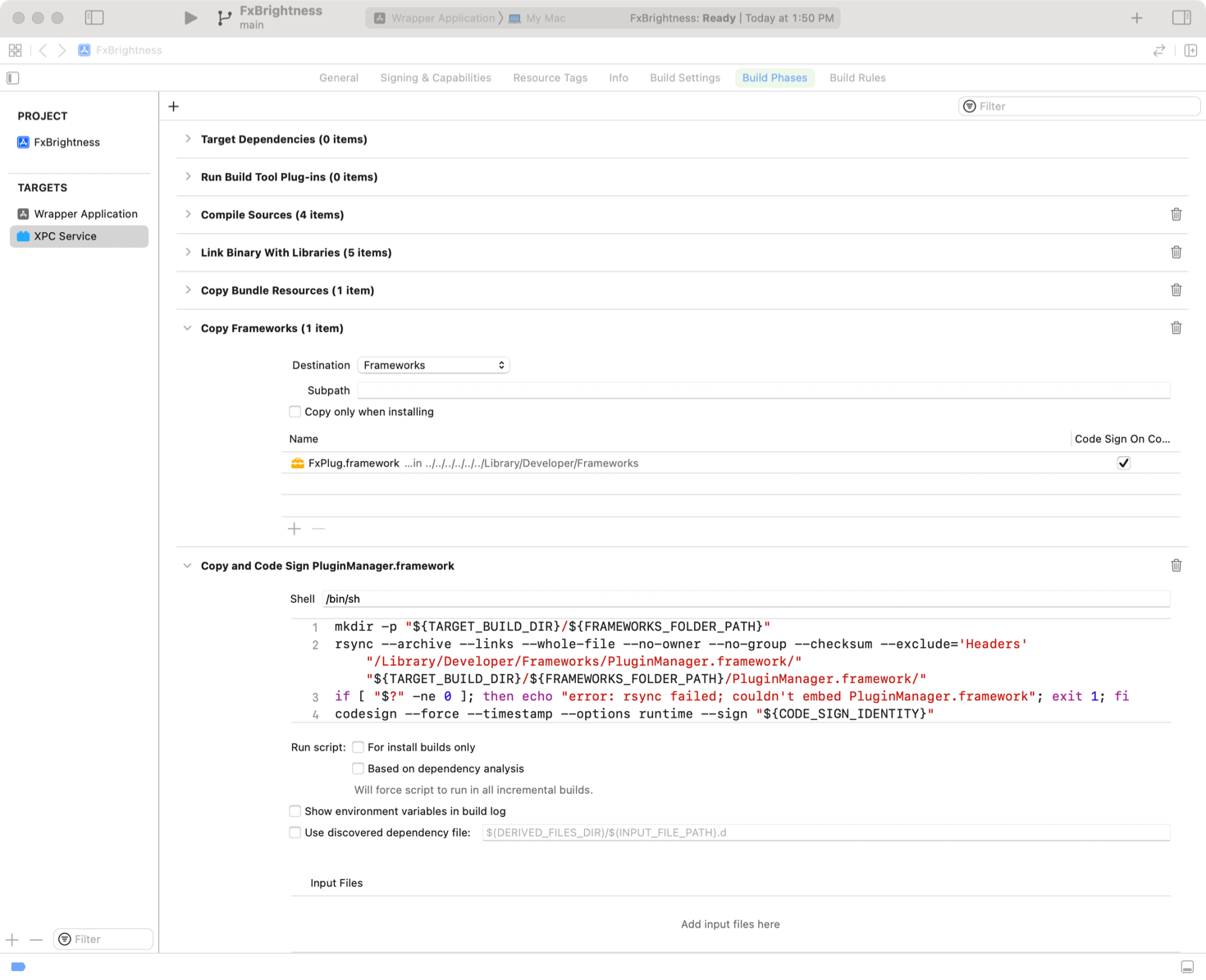Screen dimensions: 1206x980
Task: Enable Copy only when installing
Action: pos(295,412)
